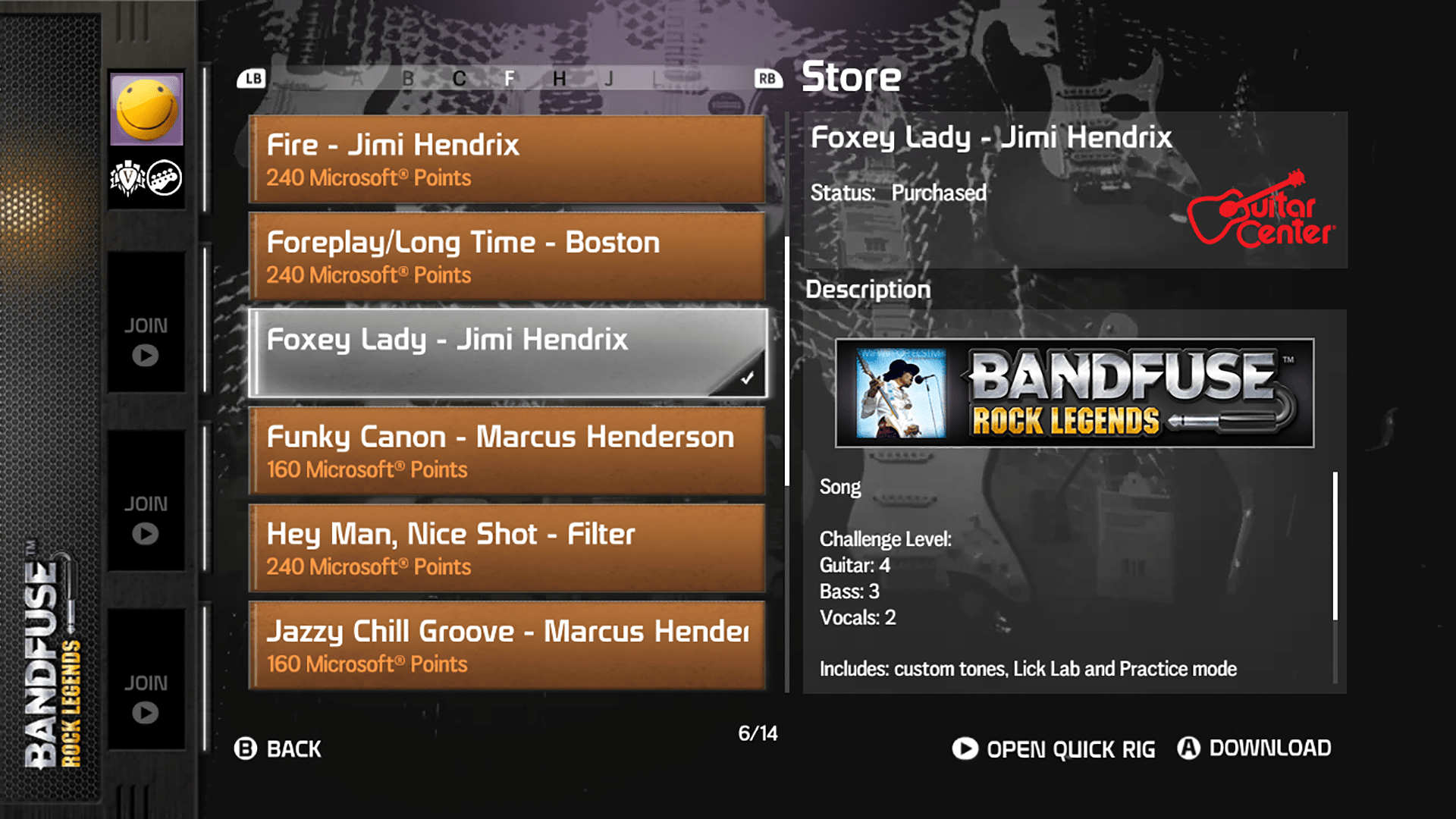The width and height of the screenshot is (1456, 819).
Task: Click the Open Quick Rig play icon
Action: pos(965,748)
